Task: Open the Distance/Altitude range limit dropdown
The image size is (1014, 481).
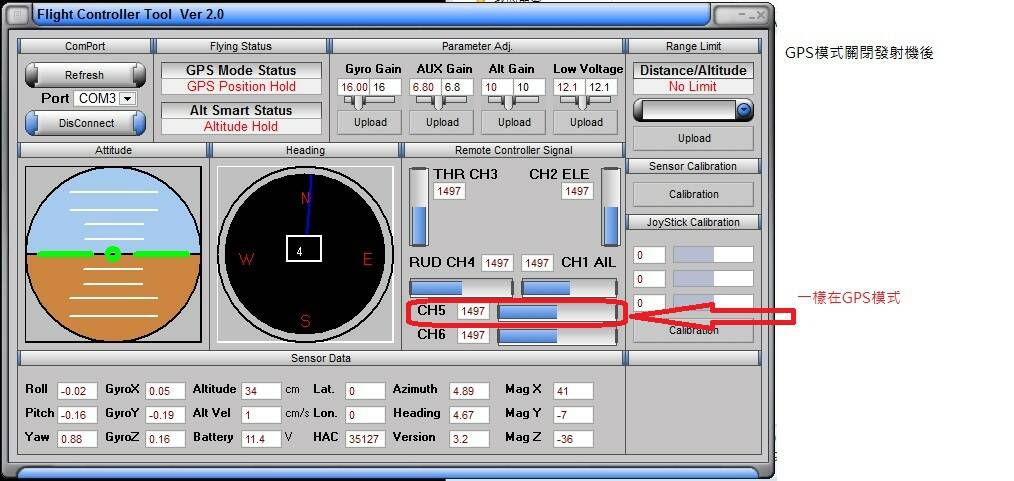Action: (x=745, y=111)
